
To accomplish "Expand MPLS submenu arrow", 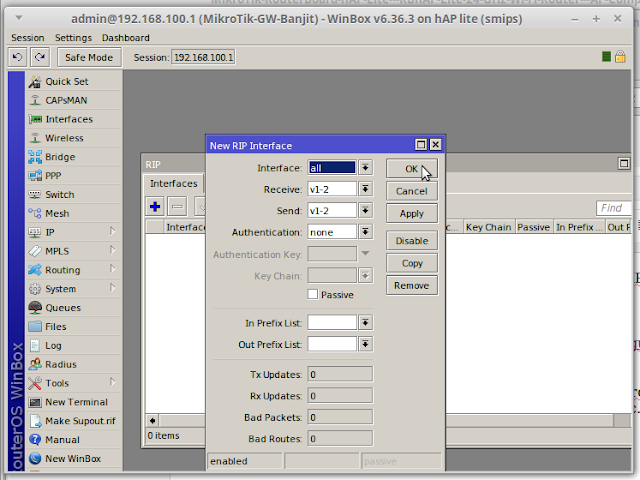I will tap(113, 250).
